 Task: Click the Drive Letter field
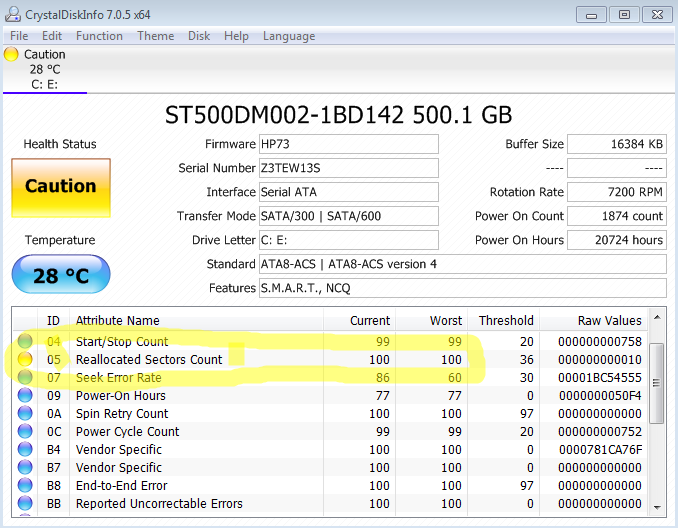click(349, 240)
